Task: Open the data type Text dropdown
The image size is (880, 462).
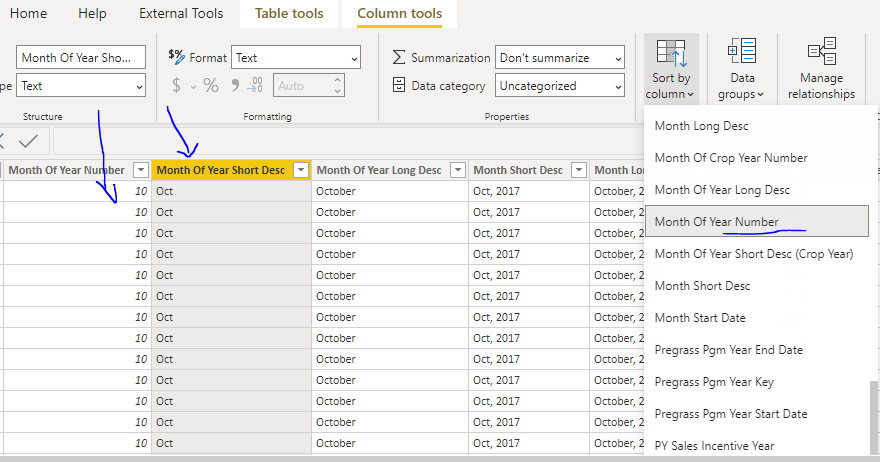Action: click(x=81, y=85)
